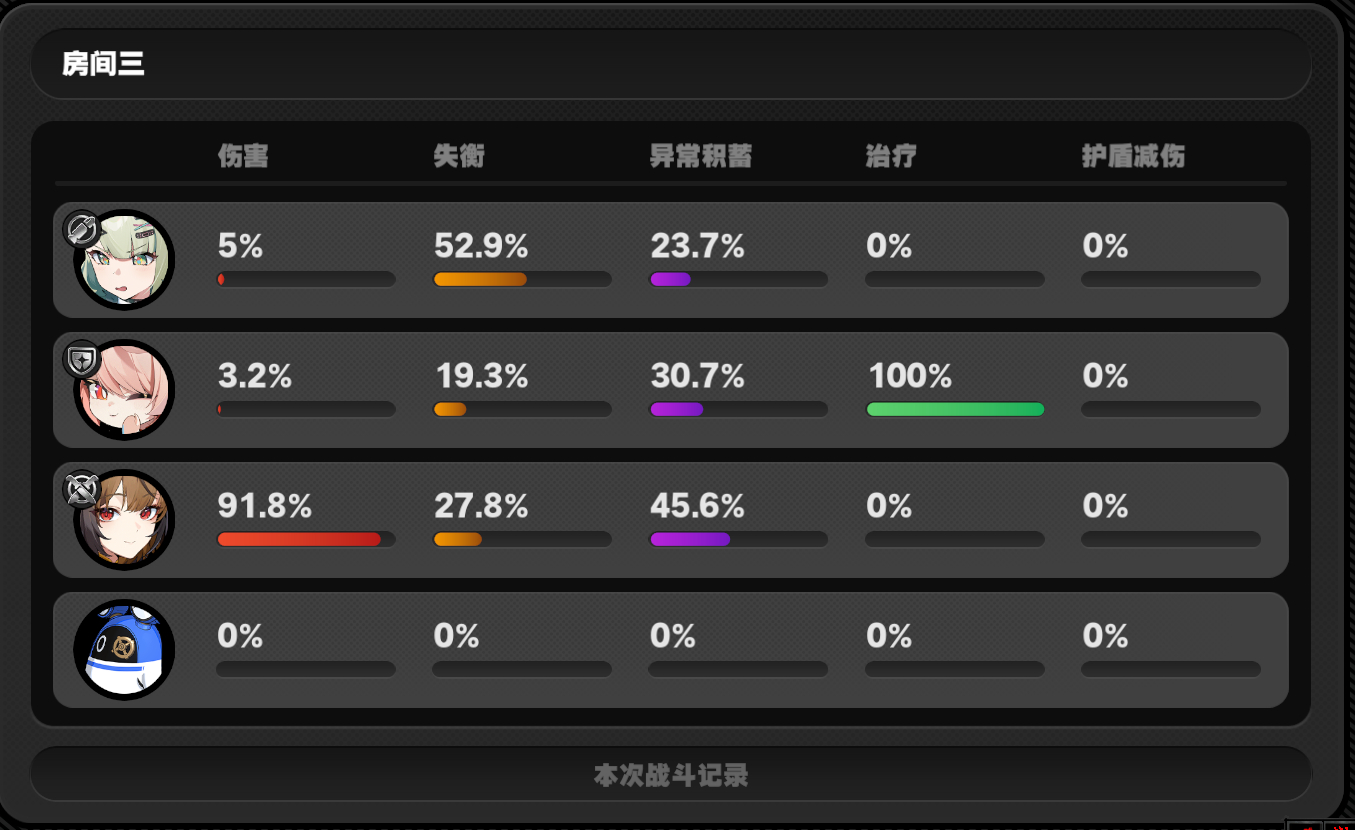Screen dimensions: 1355x830
Task: Click the crossed role badge on the brown-haired avatar
Action: tap(81, 489)
